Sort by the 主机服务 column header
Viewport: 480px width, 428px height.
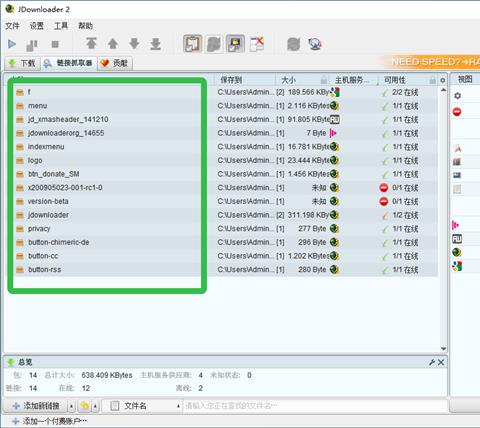tap(354, 80)
